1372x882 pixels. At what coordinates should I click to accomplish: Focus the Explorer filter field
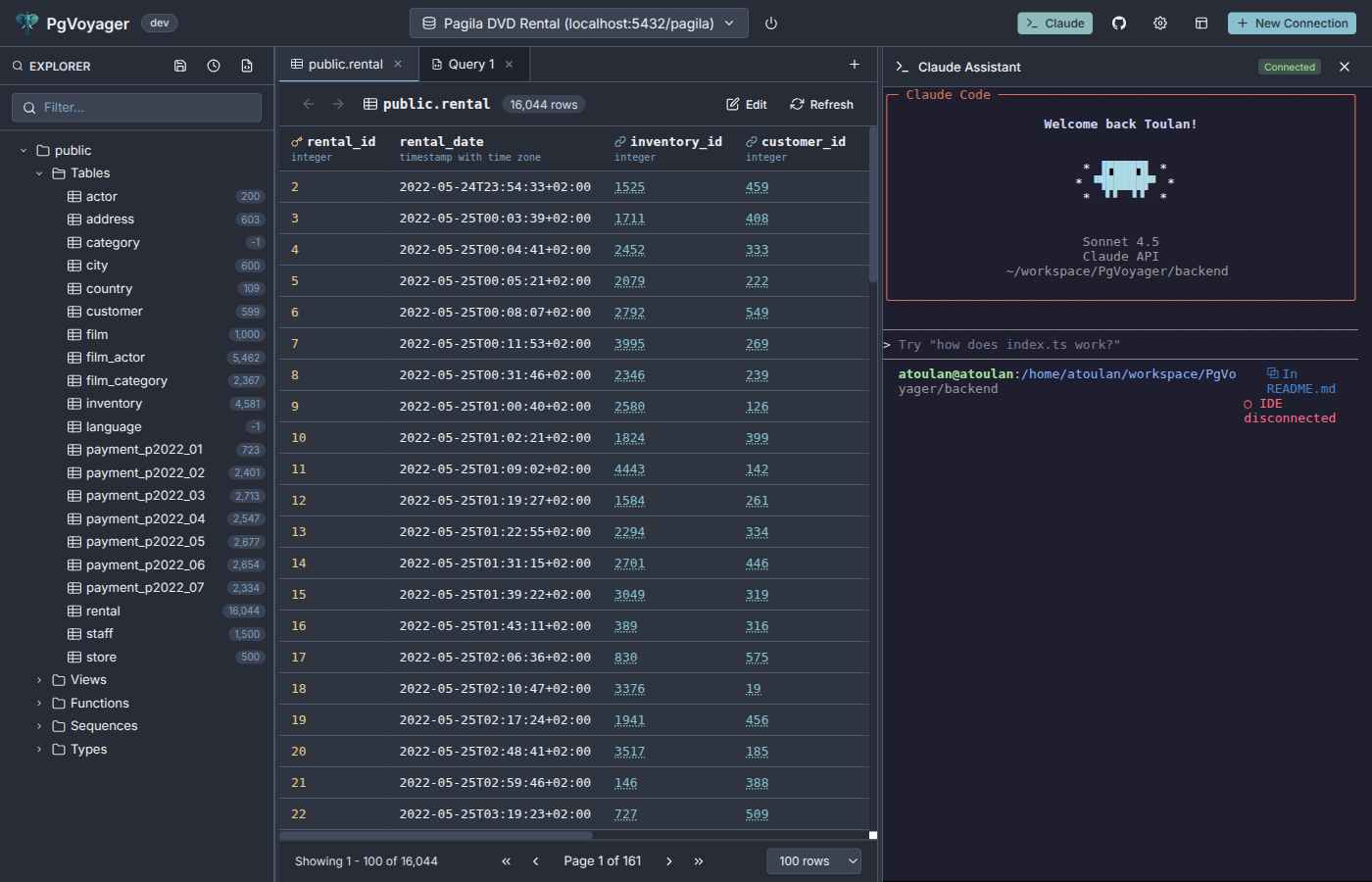tap(136, 108)
